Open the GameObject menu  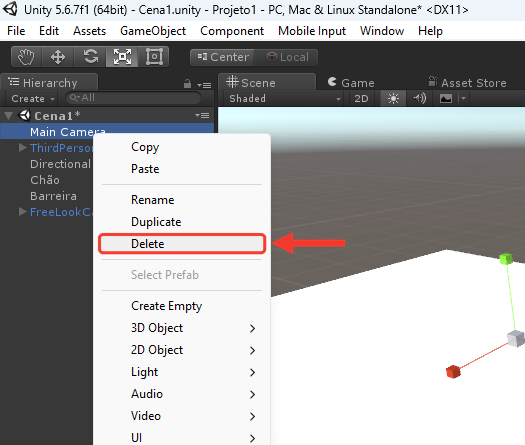(153, 31)
